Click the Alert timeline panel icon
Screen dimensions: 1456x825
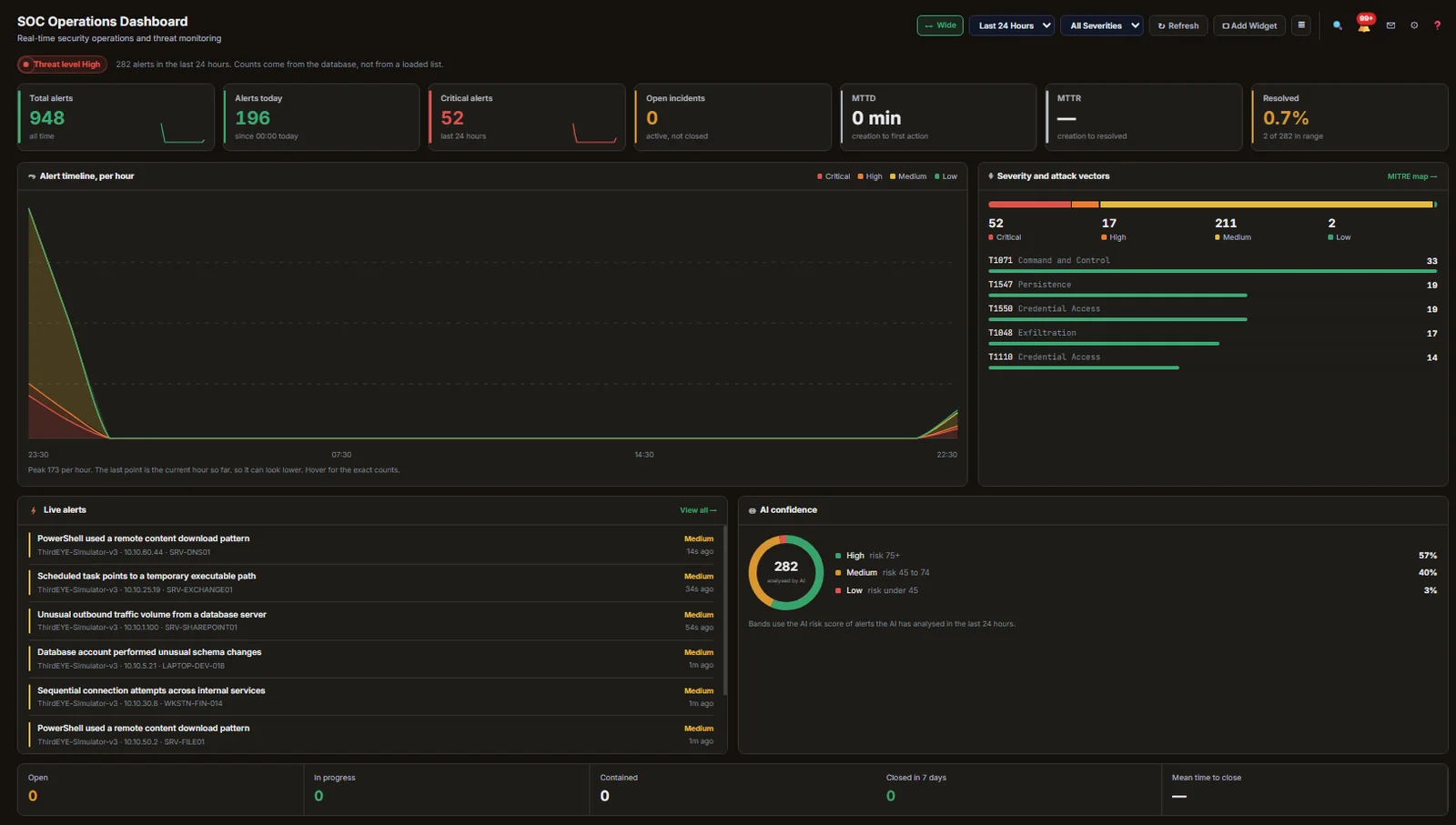tap(32, 176)
